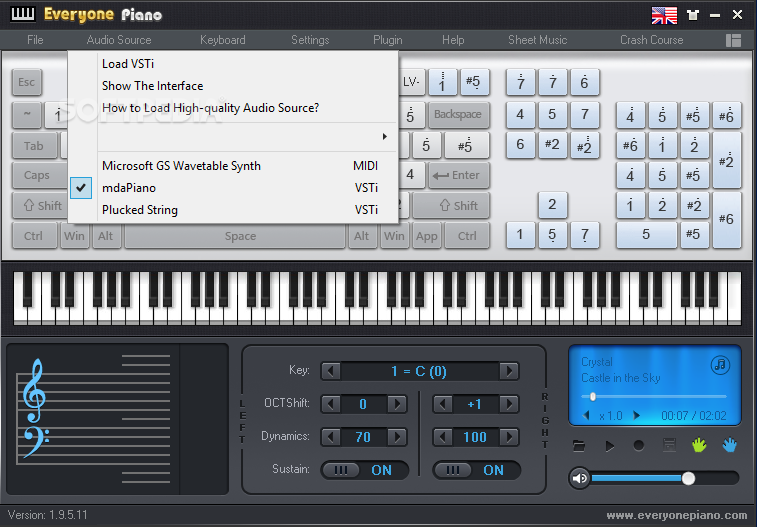
Task: Shift Key right arrow
Action: (509, 371)
